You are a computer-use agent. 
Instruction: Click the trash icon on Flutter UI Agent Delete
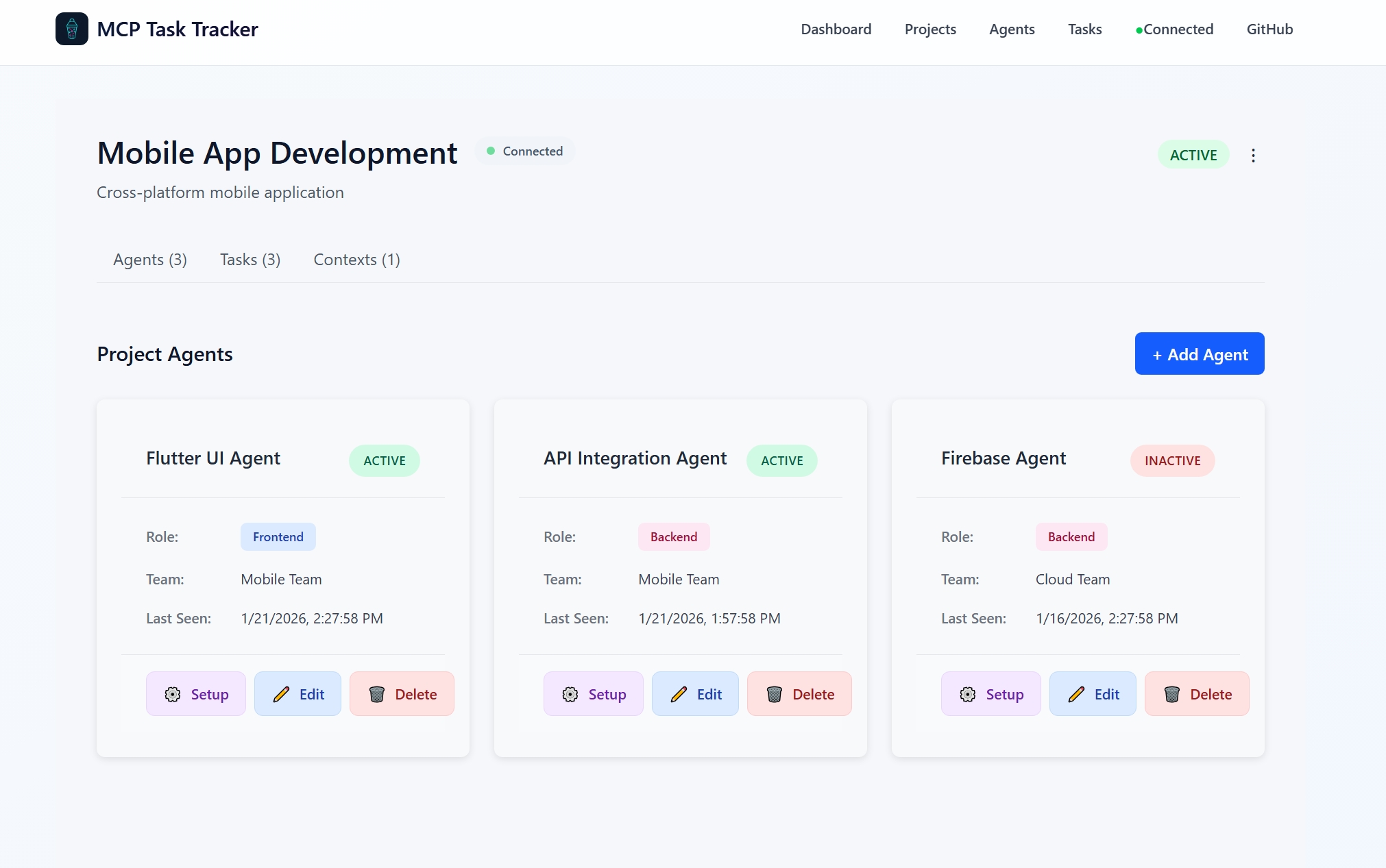(x=376, y=694)
